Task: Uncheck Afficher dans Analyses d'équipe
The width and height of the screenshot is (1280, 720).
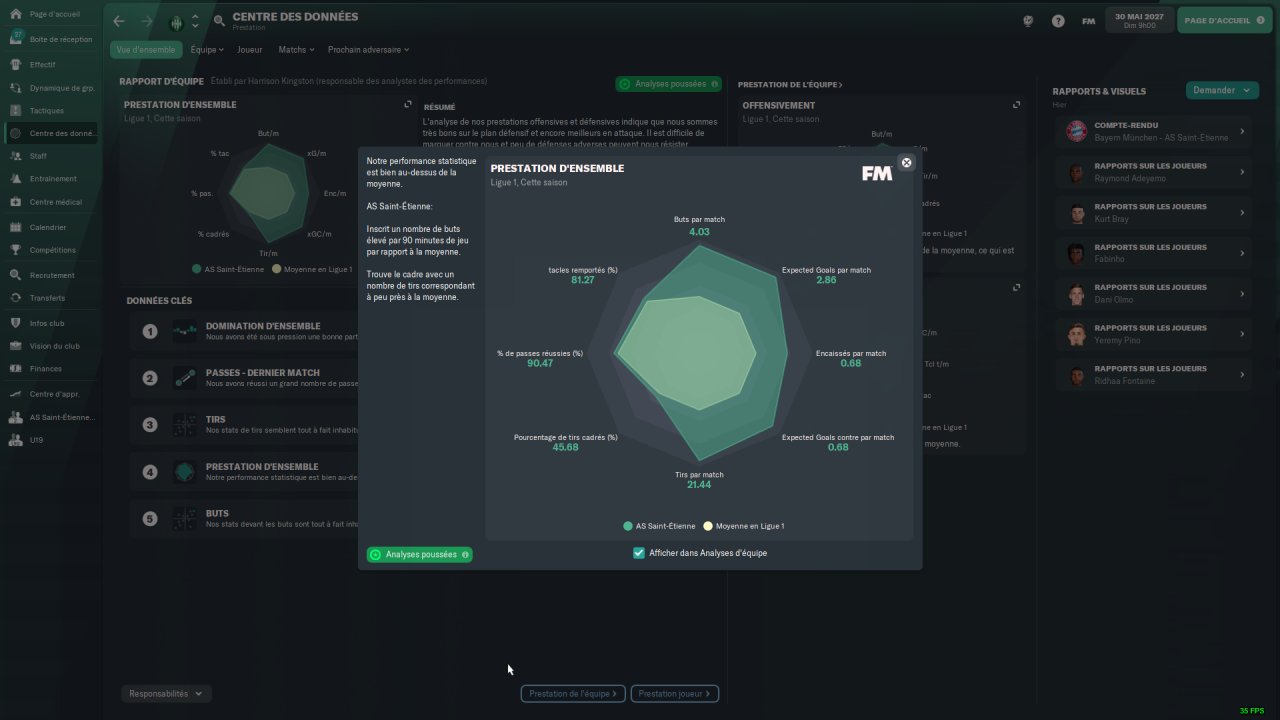Action: tap(639, 553)
